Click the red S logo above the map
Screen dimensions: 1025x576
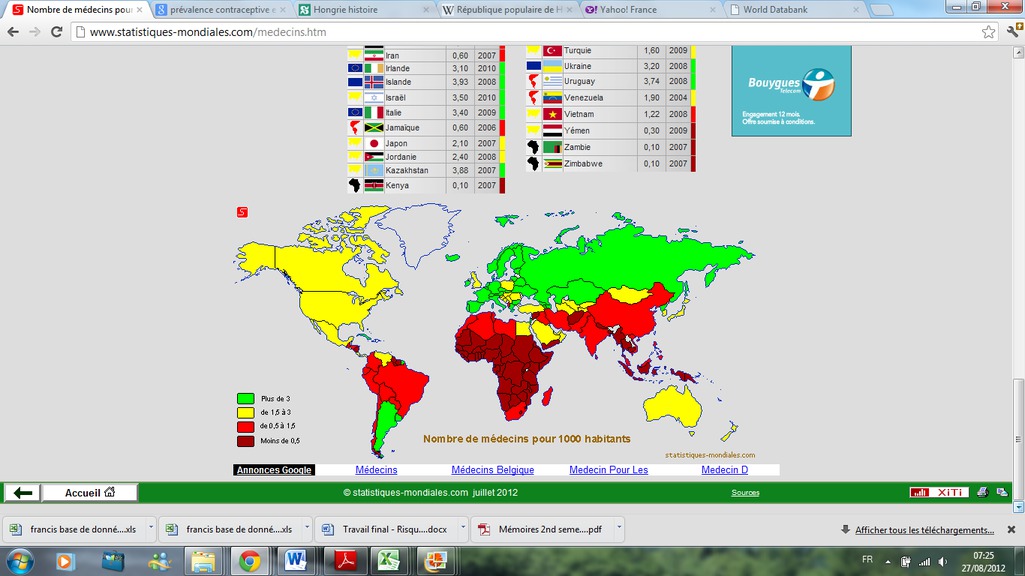pos(242,212)
